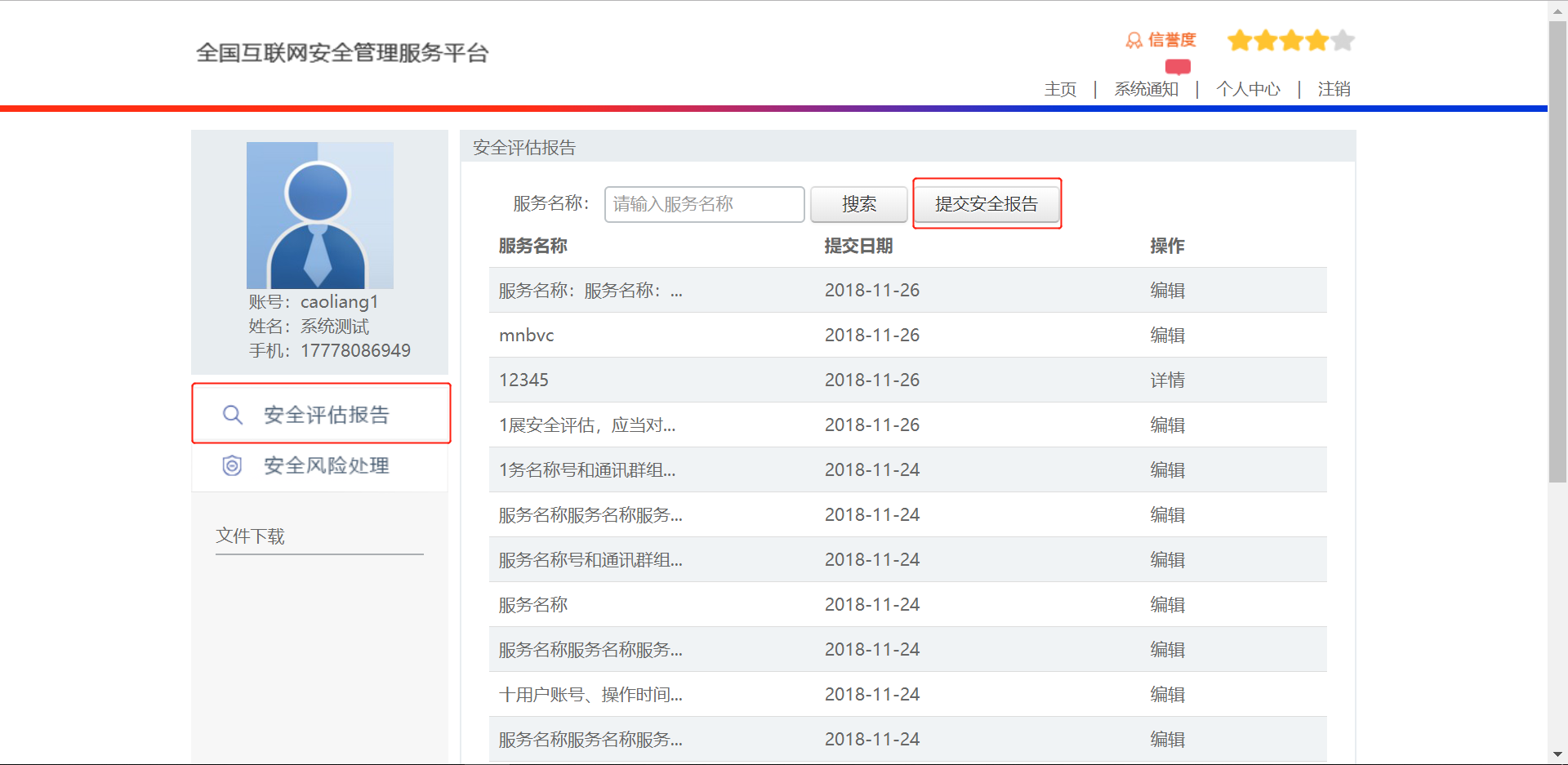Click the user avatar image

click(x=320, y=216)
